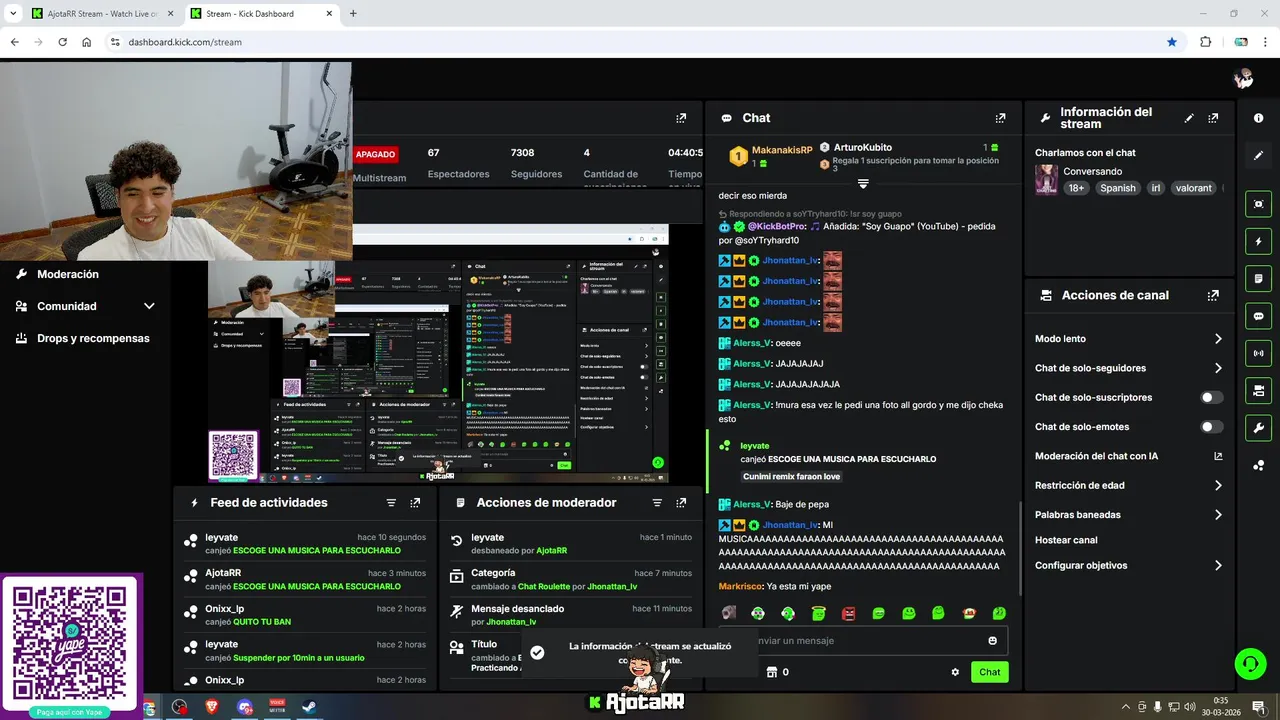The width and height of the screenshot is (1280, 720).
Task: Click the shop icon below message box
Action: (x=771, y=672)
